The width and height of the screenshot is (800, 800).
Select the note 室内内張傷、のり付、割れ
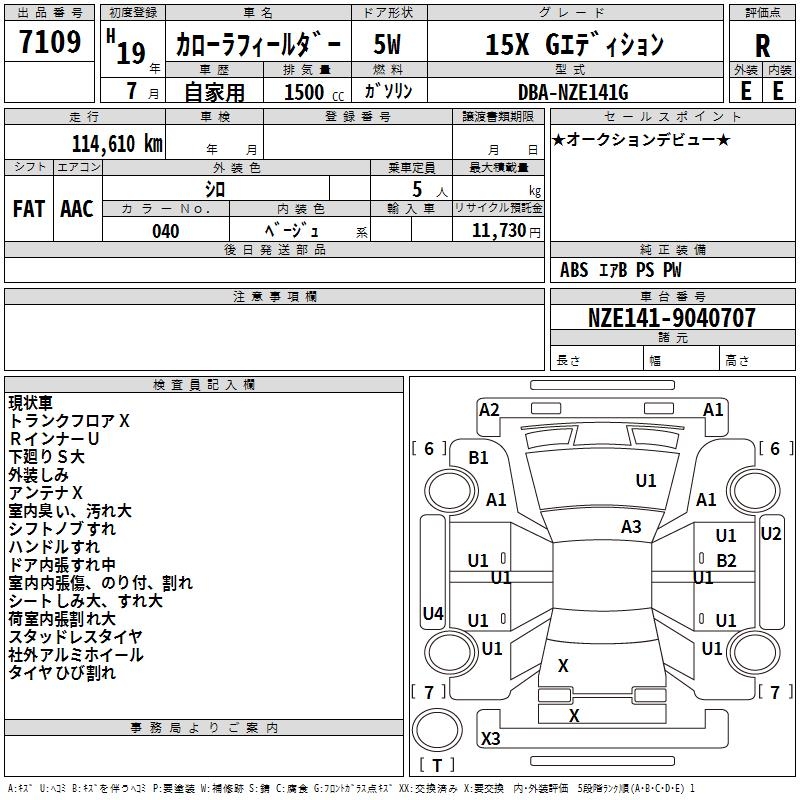(101, 583)
